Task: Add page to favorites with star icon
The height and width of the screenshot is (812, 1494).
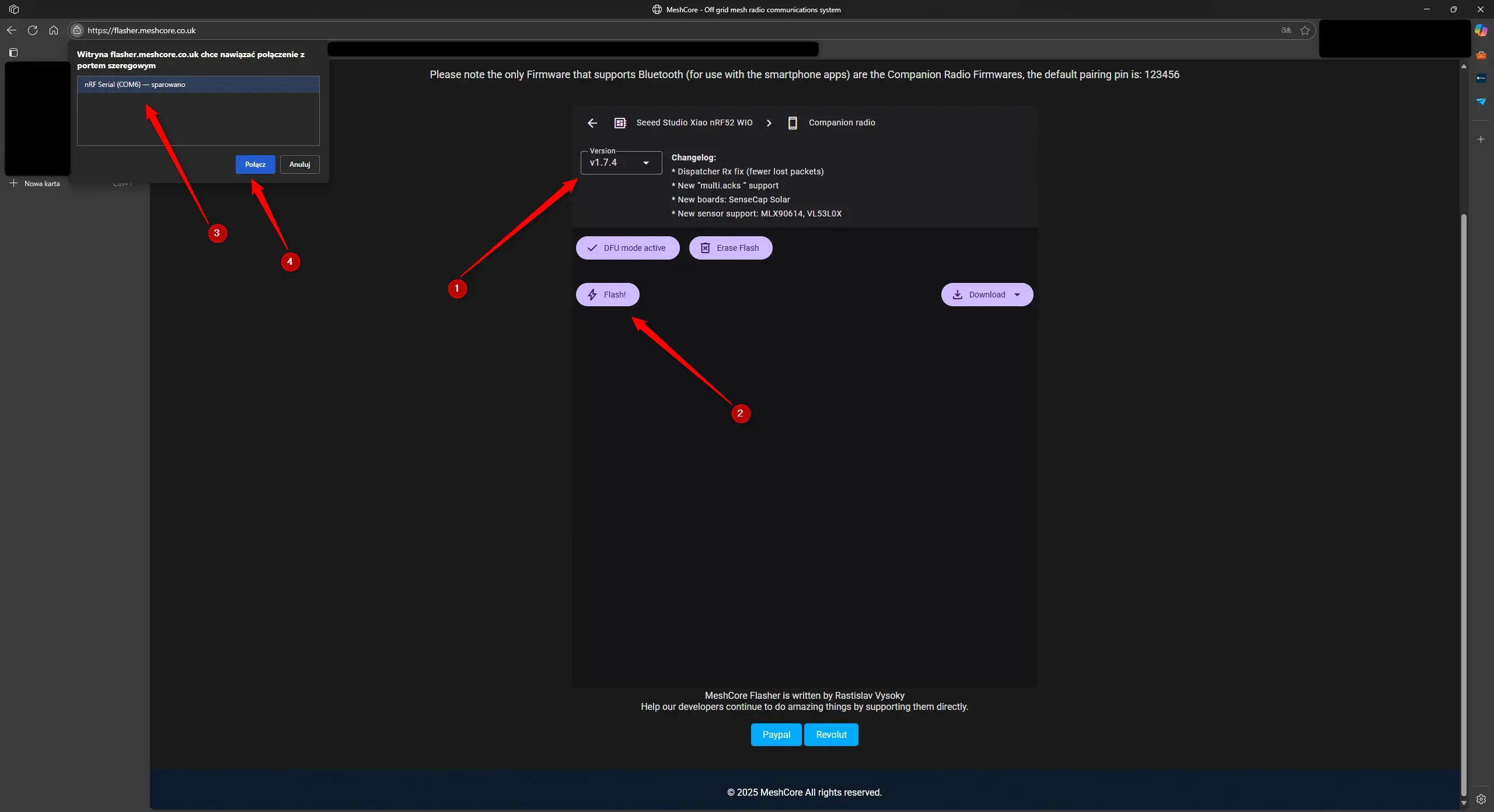Action: [x=1305, y=30]
